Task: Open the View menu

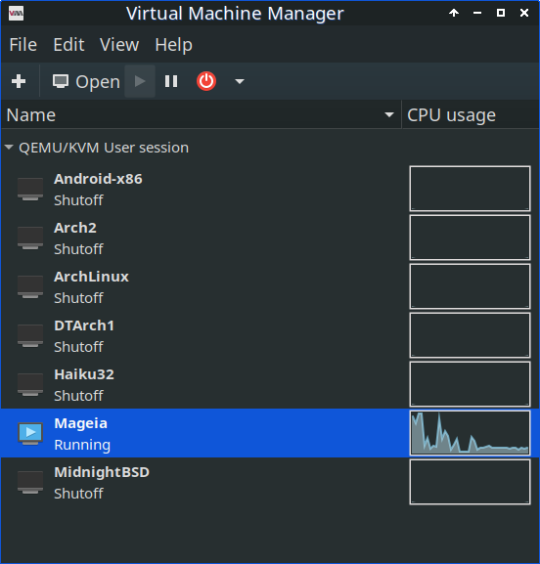Action: (x=119, y=45)
